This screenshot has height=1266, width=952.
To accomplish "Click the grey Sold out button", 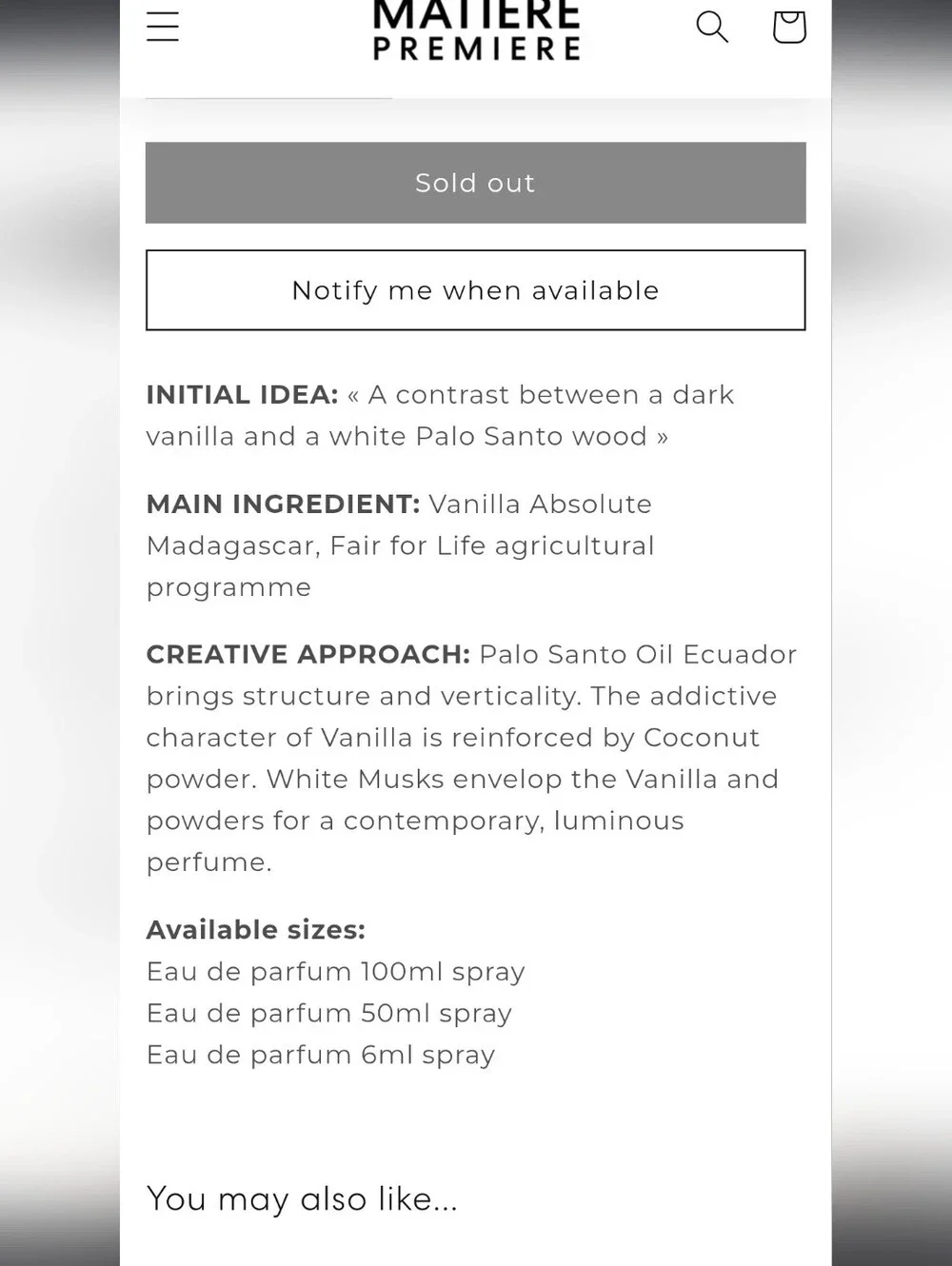I will pos(475,183).
